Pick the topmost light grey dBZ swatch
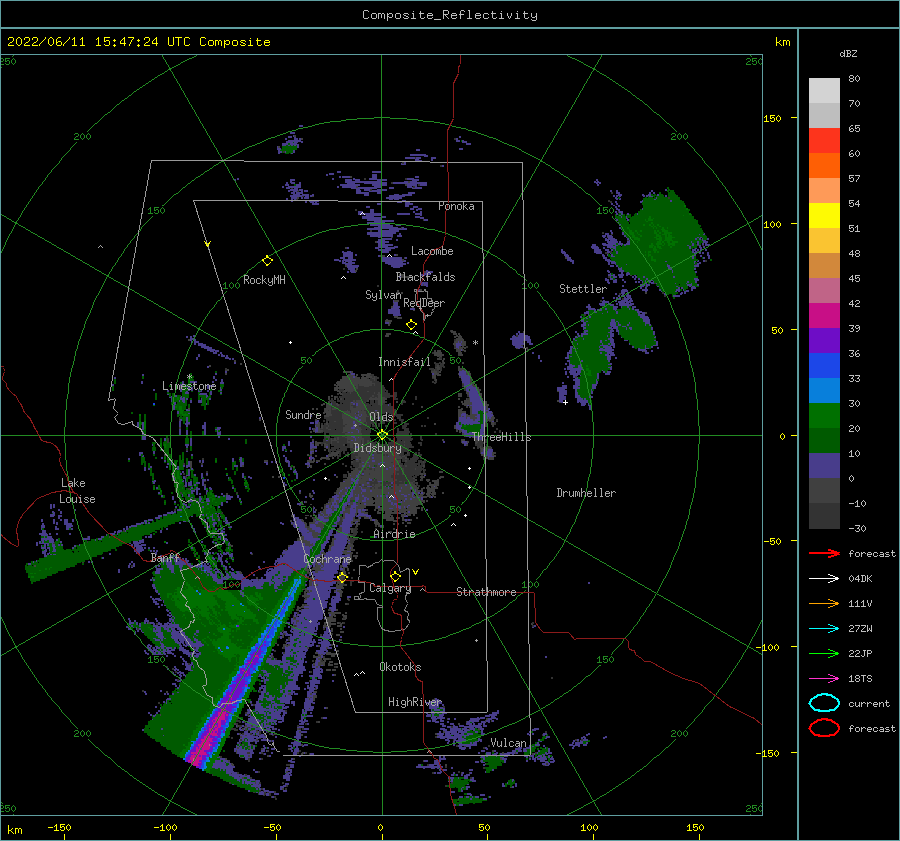 pos(824,91)
